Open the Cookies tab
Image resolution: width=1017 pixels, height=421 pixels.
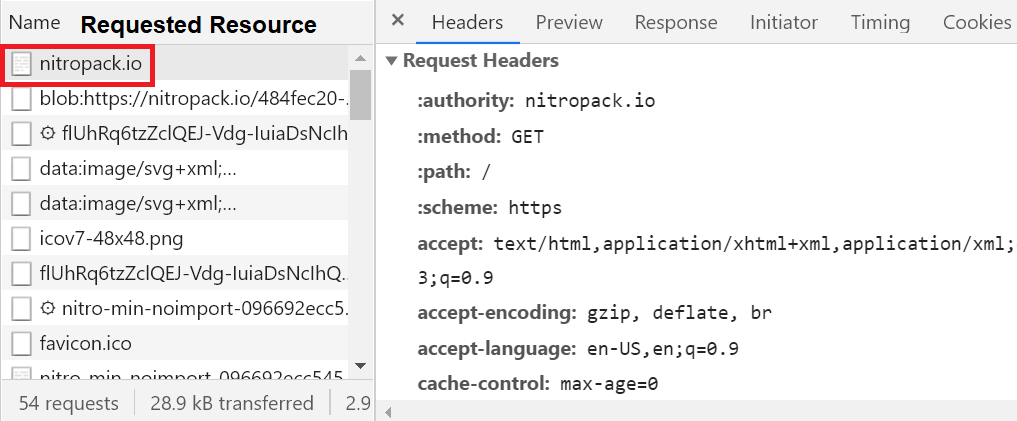pos(977,23)
